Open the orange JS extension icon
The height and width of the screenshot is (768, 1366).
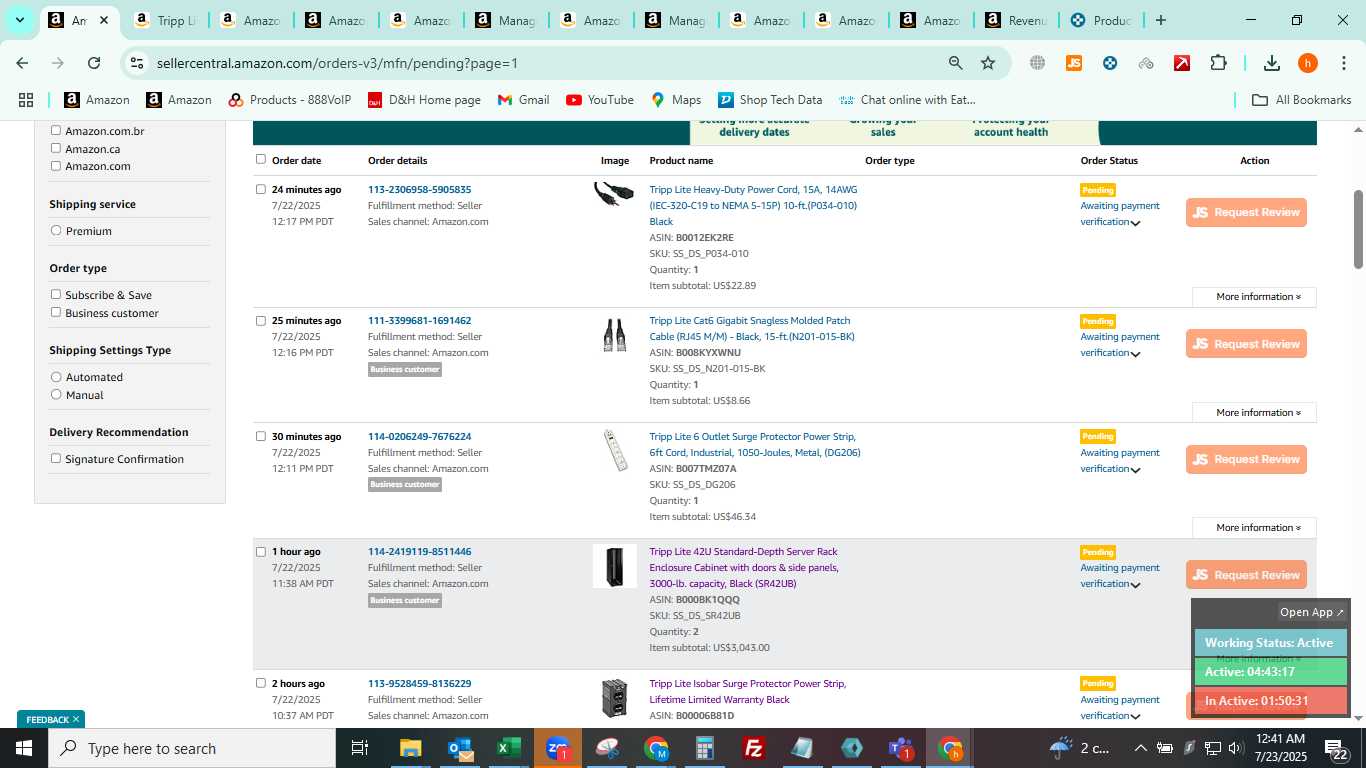[1074, 63]
